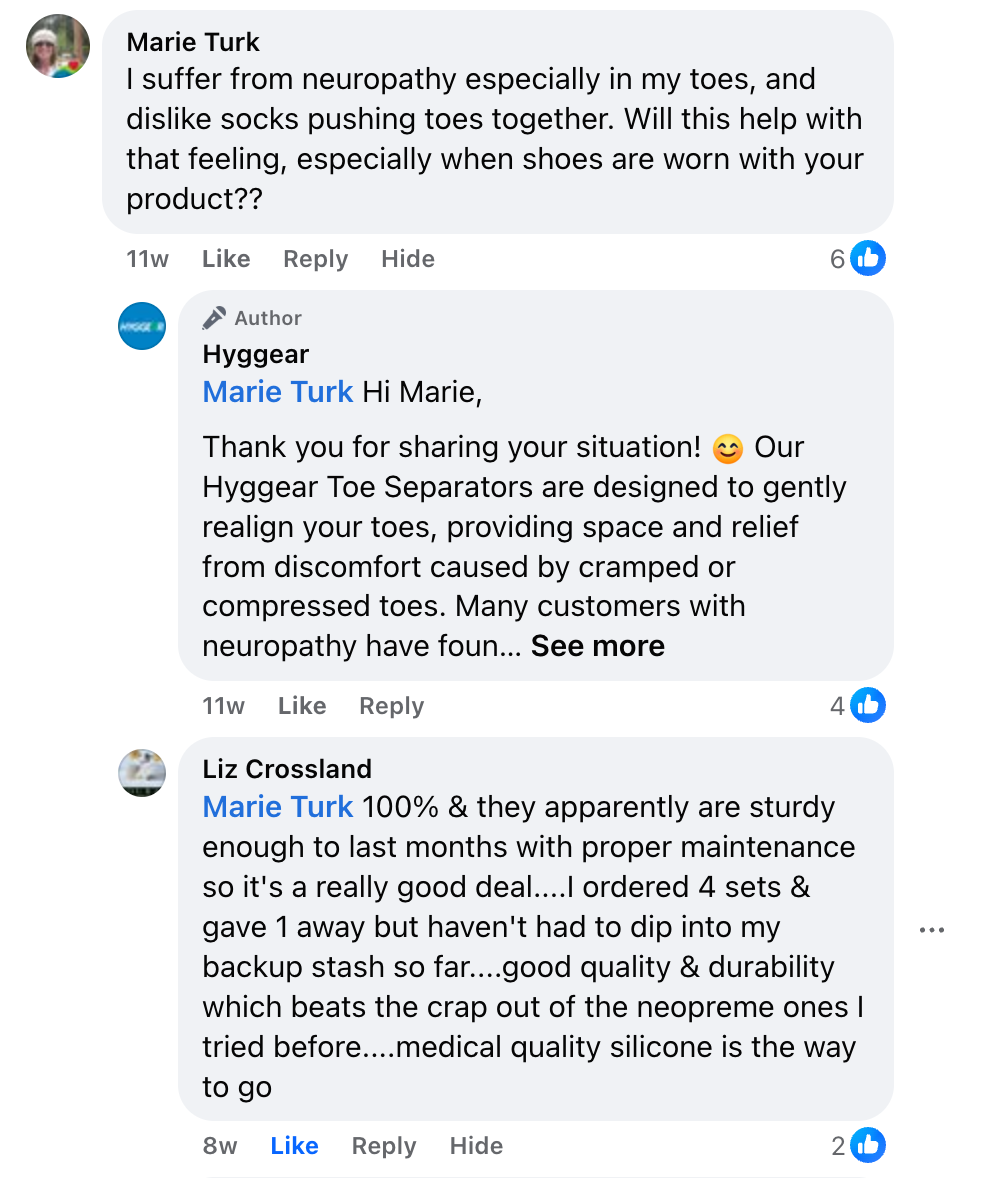Hide Marie Turk's comment

coord(408,259)
